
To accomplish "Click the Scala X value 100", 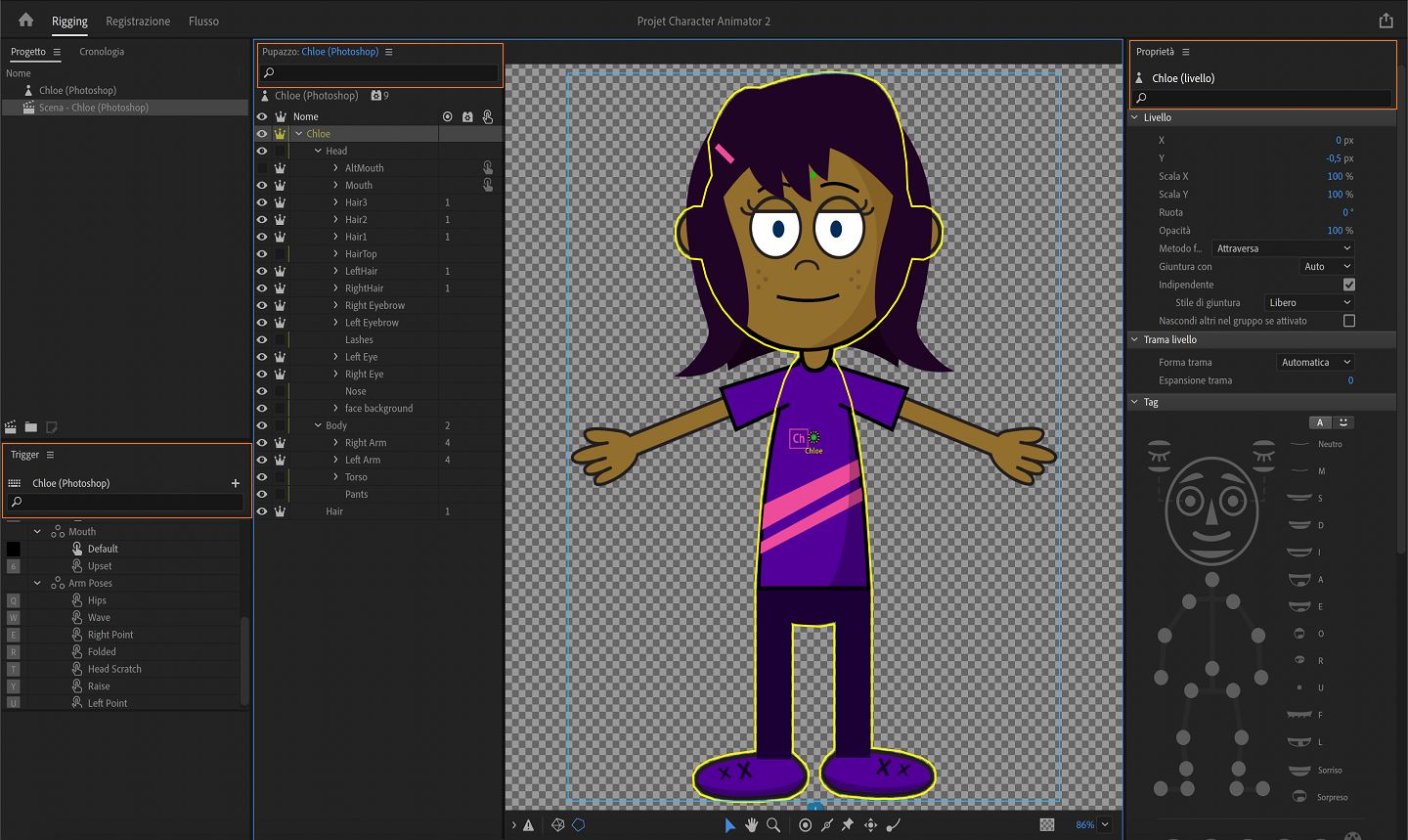I will (x=1335, y=177).
